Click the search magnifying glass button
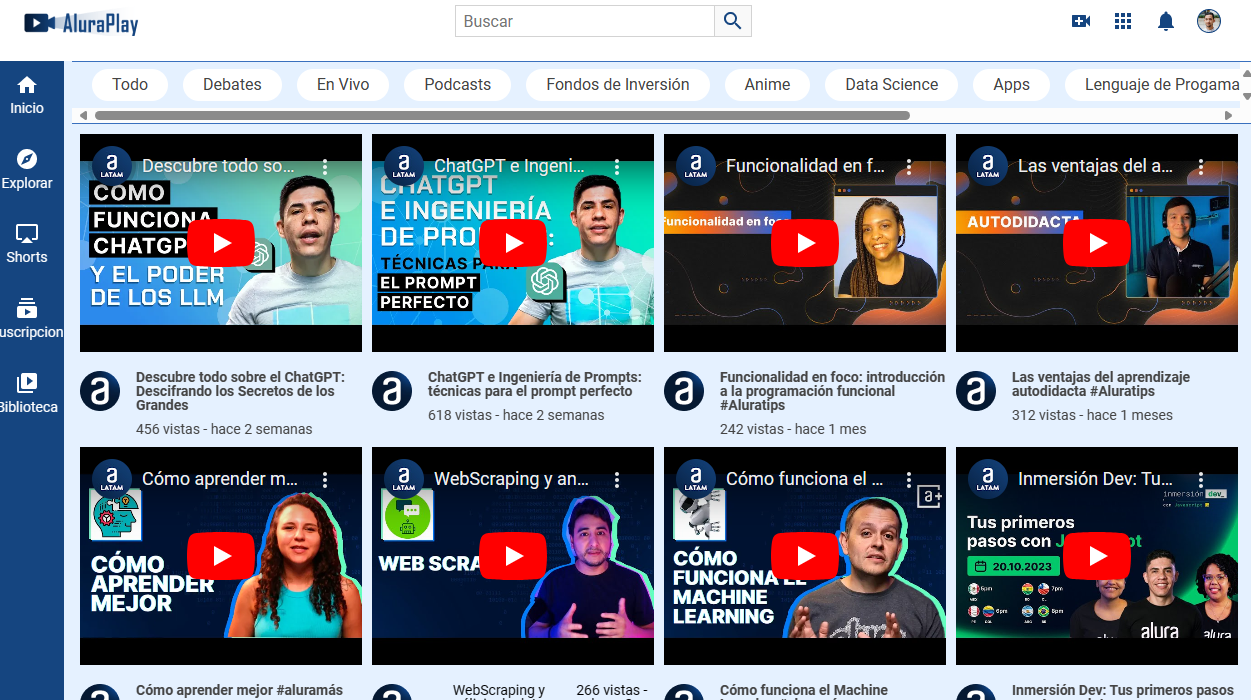Image resolution: width=1251 pixels, height=700 pixels. (732, 21)
